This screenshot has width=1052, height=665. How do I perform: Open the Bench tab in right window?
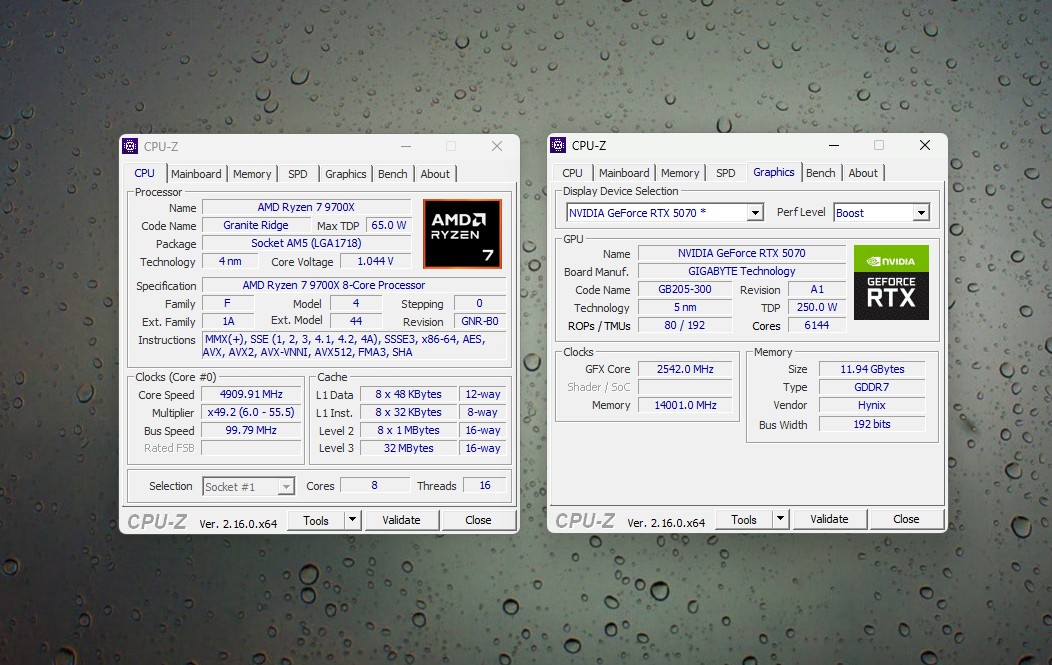point(821,173)
